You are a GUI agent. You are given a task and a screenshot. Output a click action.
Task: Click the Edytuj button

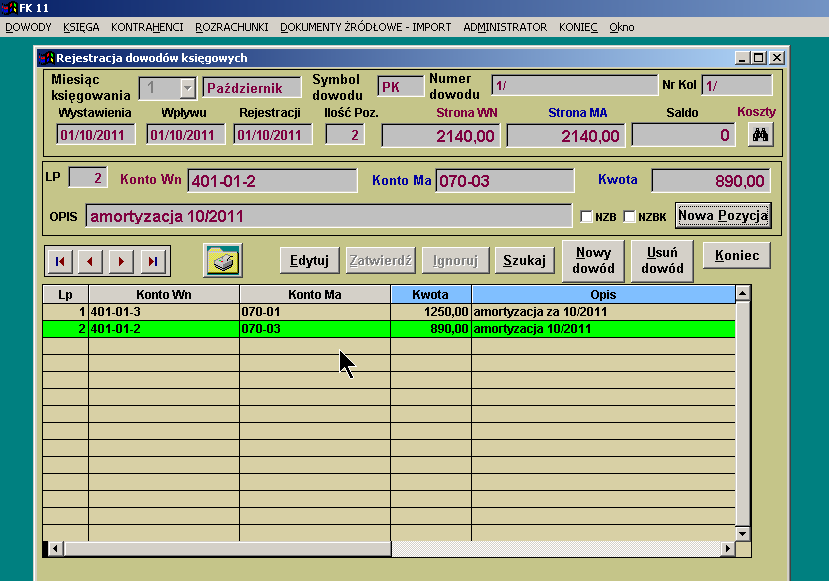click(x=309, y=260)
